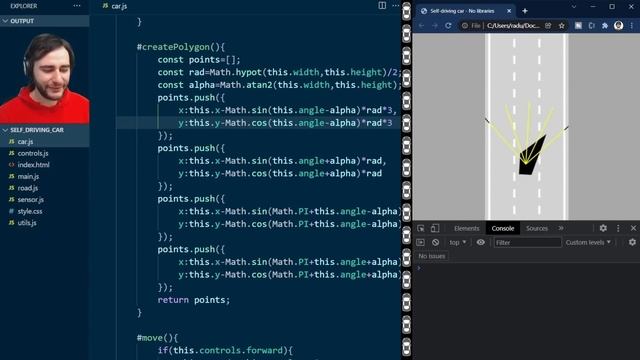Screen dimensions: 640x360
Task: Clear the console
Action: click(436, 242)
